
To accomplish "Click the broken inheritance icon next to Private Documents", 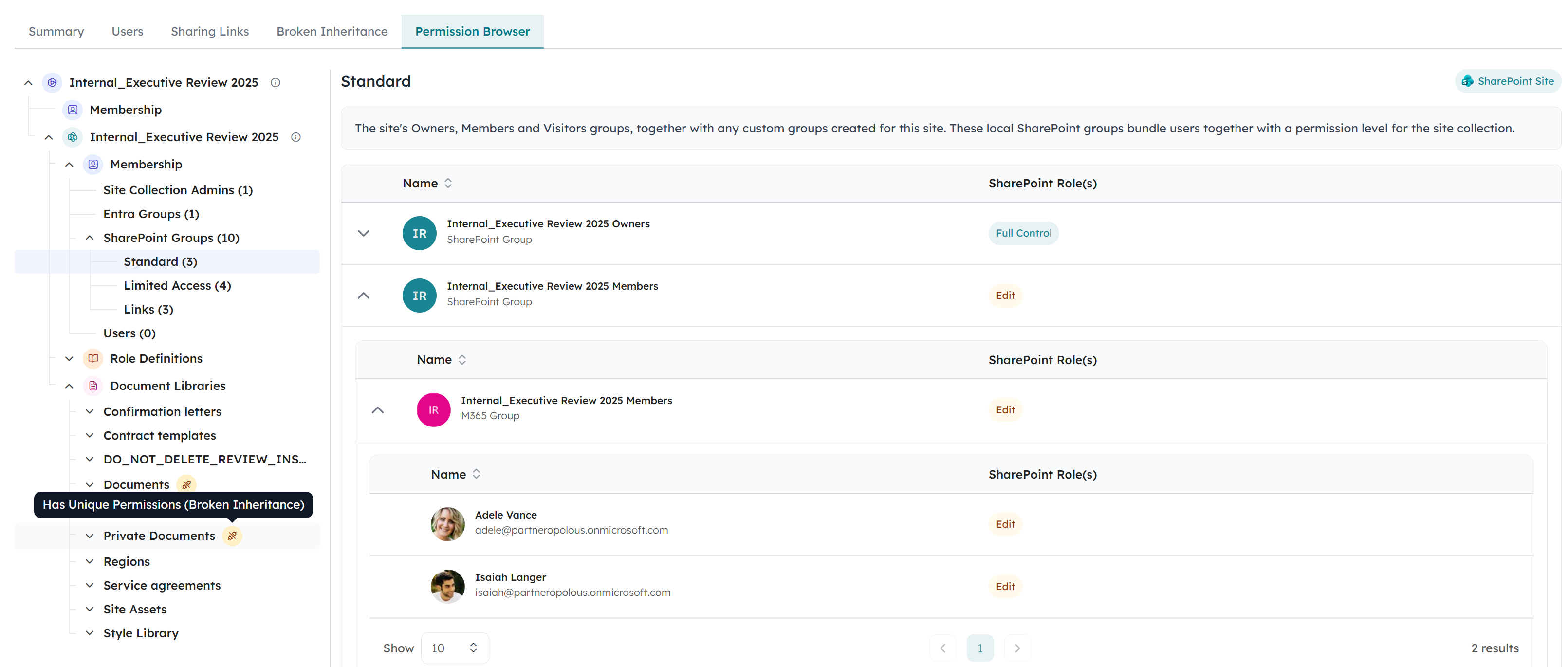I will (x=232, y=536).
